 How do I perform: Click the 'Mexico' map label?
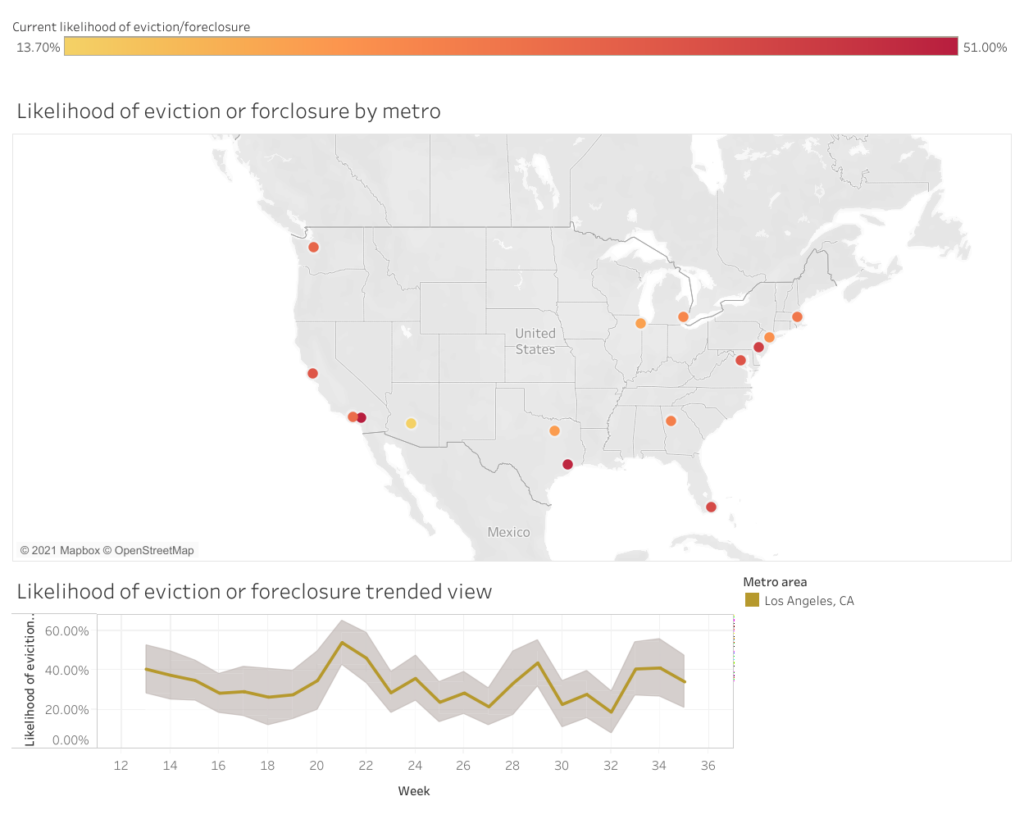click(x=509, y=532)
